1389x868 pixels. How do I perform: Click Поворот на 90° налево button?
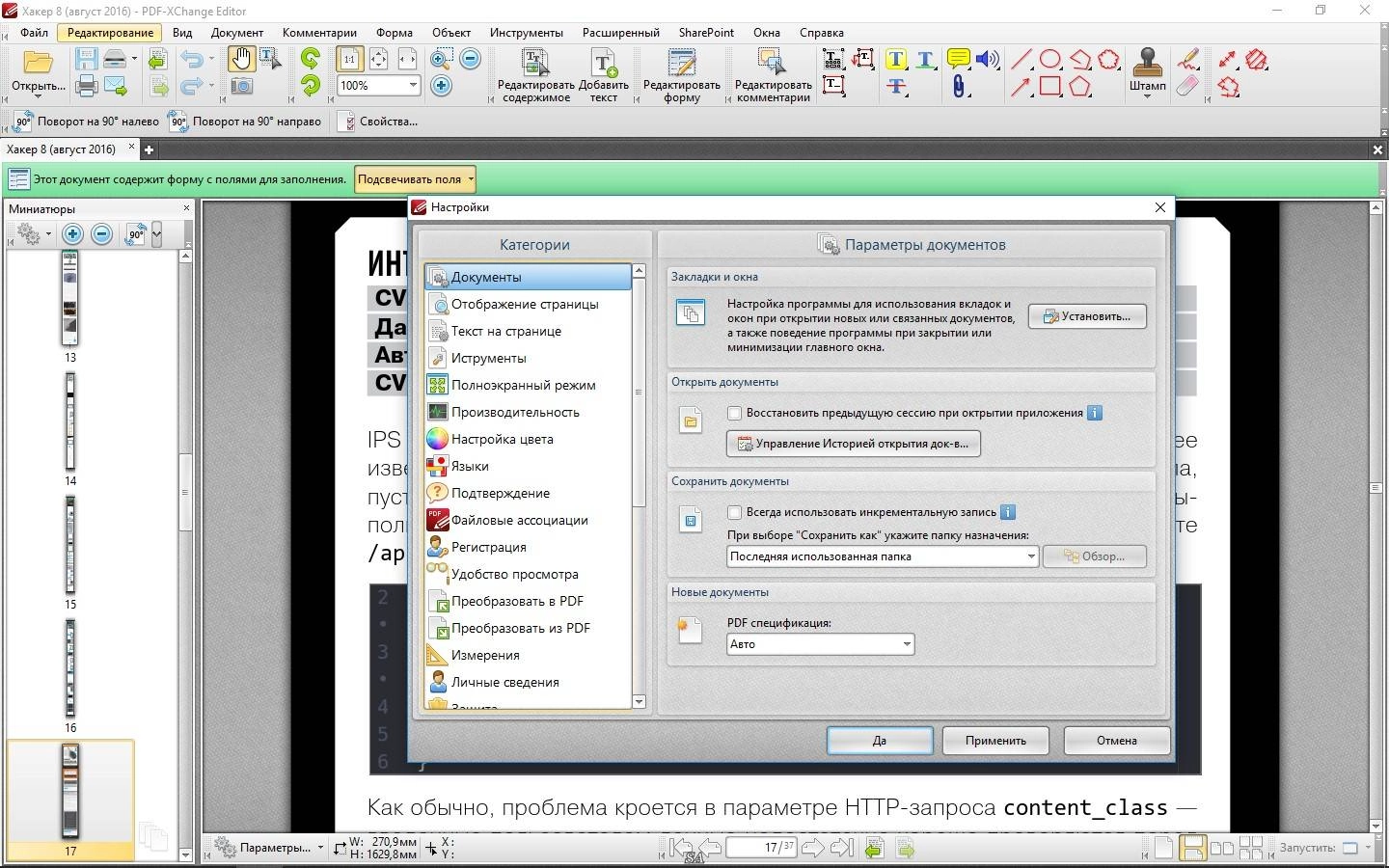tap(86, 122)
